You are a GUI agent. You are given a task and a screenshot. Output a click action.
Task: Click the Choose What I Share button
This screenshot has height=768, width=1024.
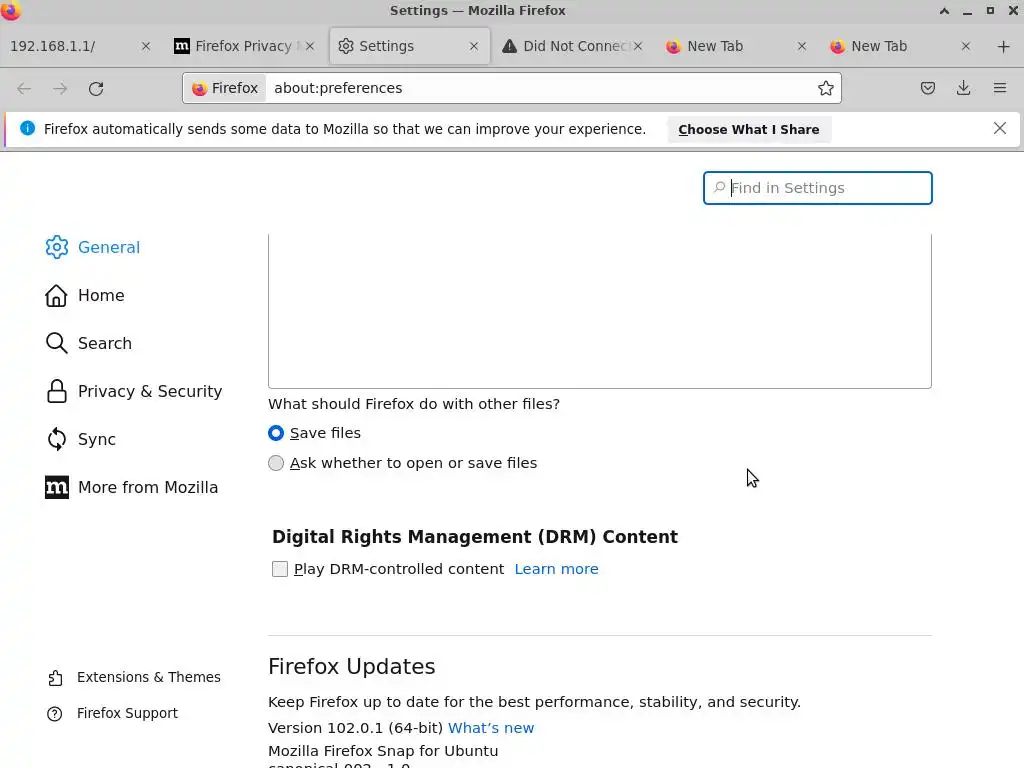pyautogui.click(x=748, y=129)
